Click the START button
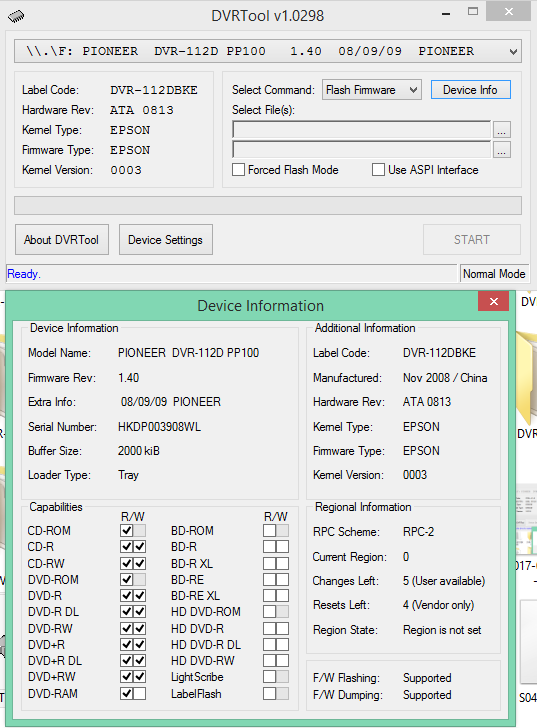This screenshot has width=537, height=728. pos(472,240)
